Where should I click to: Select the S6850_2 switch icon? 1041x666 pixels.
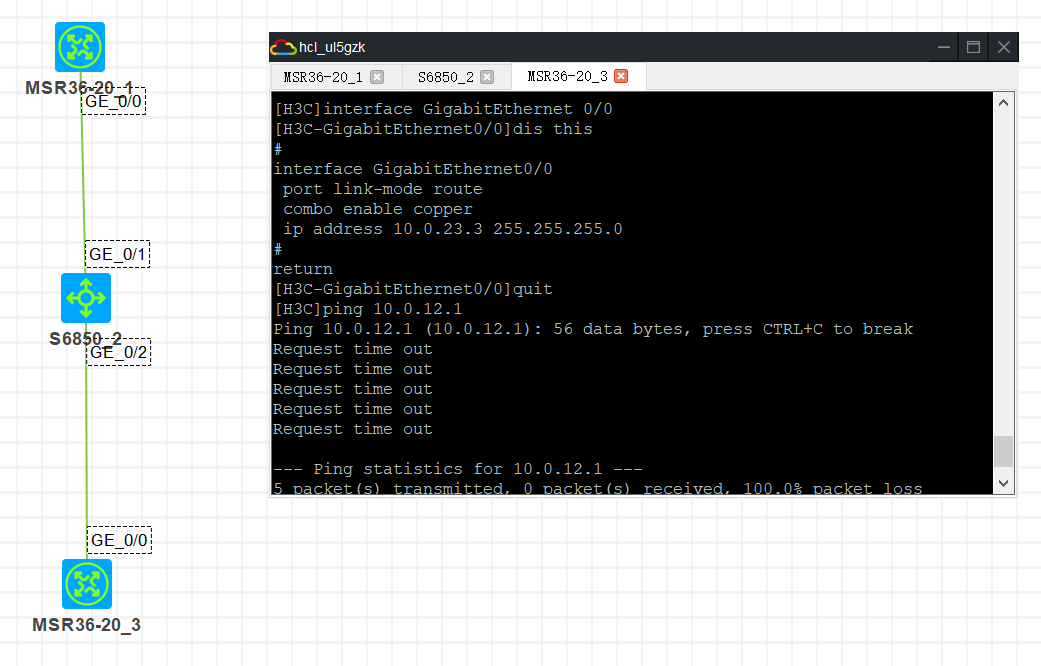[x=86, y=298]
